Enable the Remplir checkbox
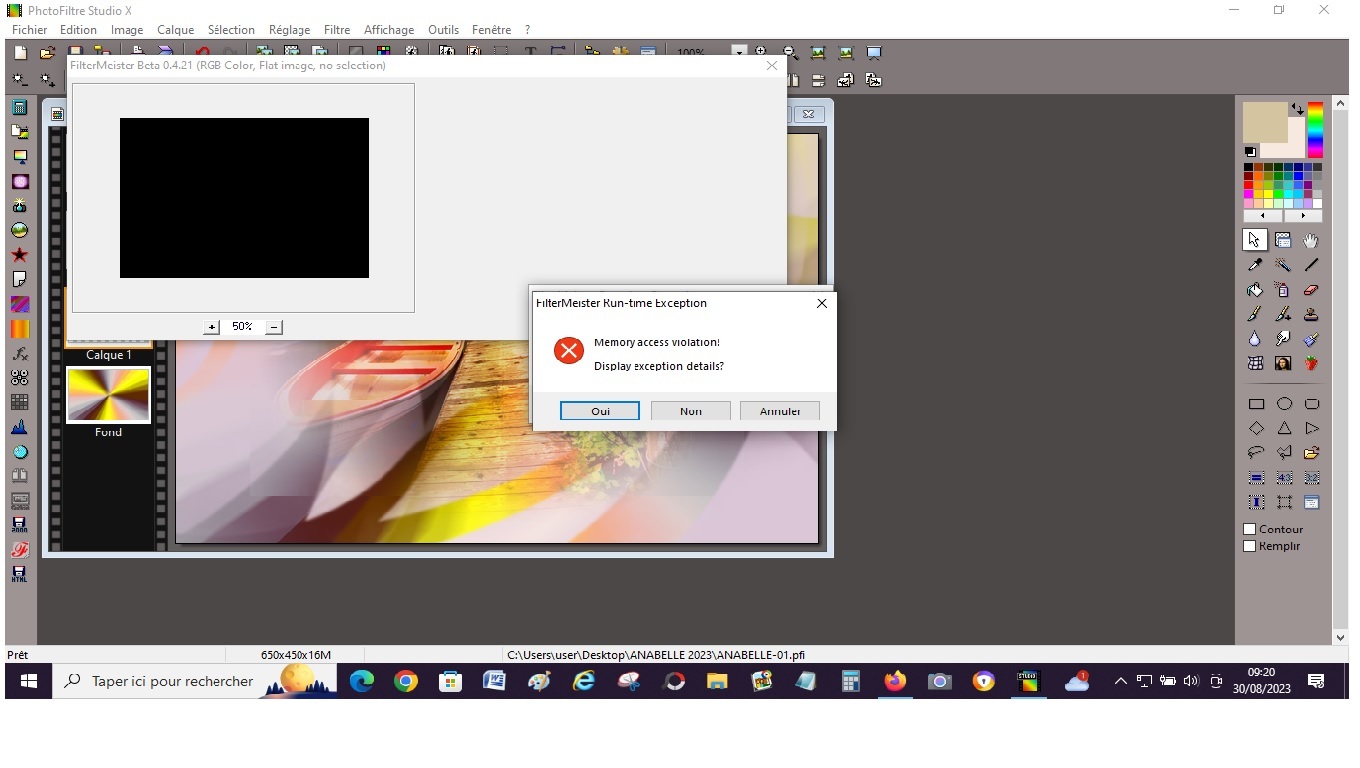The height and width of the screenshot is (768, 1360). click(x=1249, y=546)
